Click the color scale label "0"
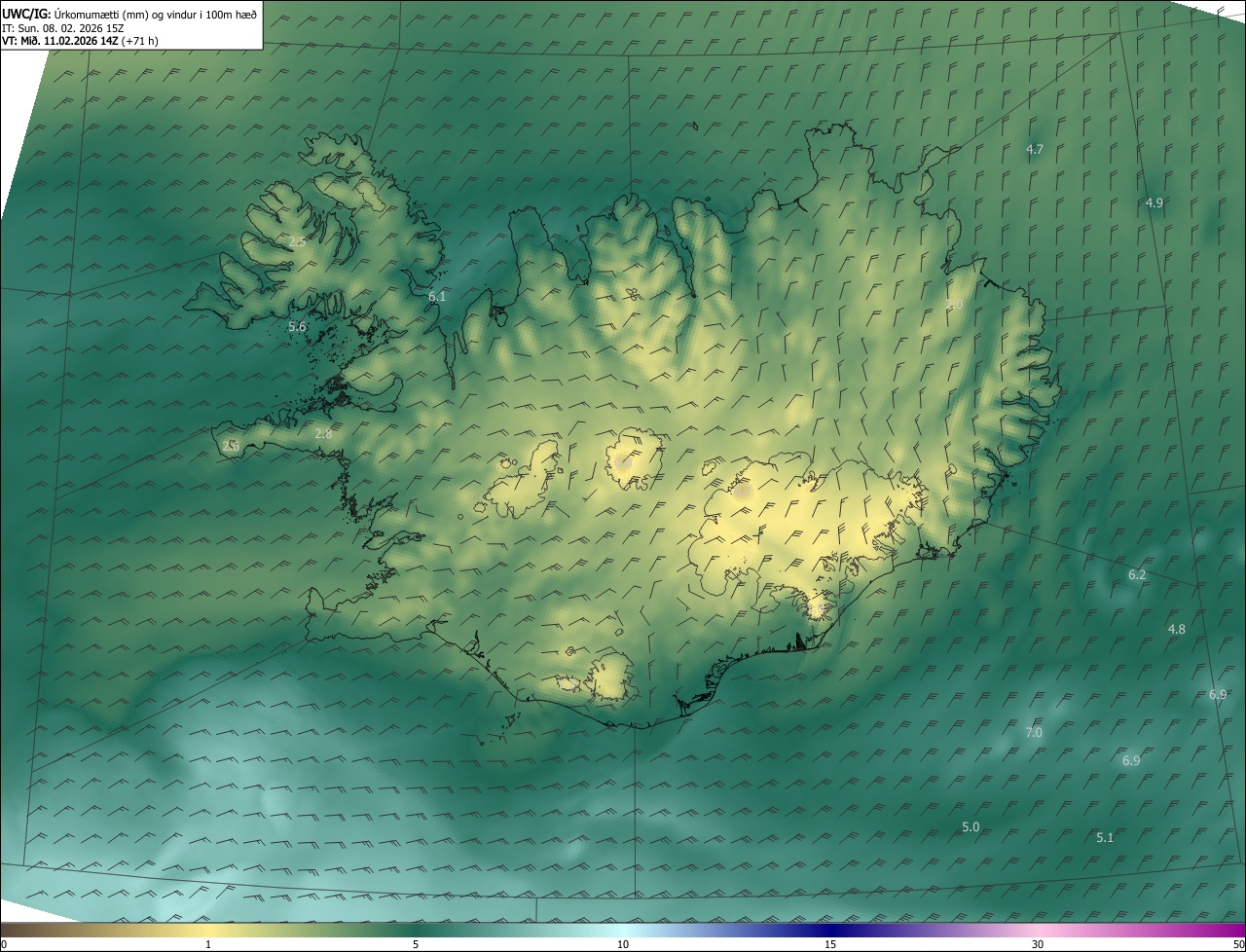This screenshot has width=1246, height=952. (4, 944)
